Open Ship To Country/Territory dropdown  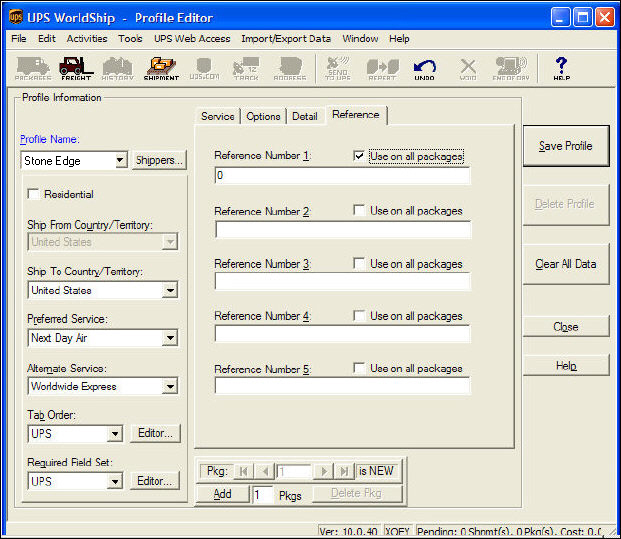pyautogui.click(x=170, y=290)
